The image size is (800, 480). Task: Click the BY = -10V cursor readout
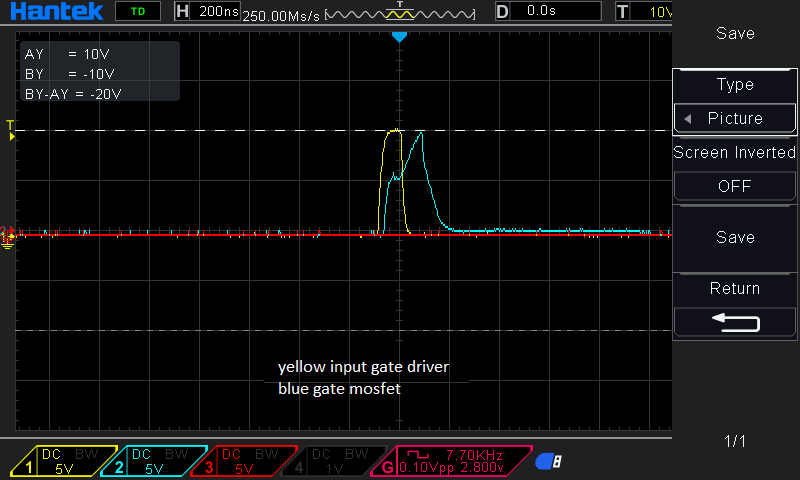[x=69, y=74]
